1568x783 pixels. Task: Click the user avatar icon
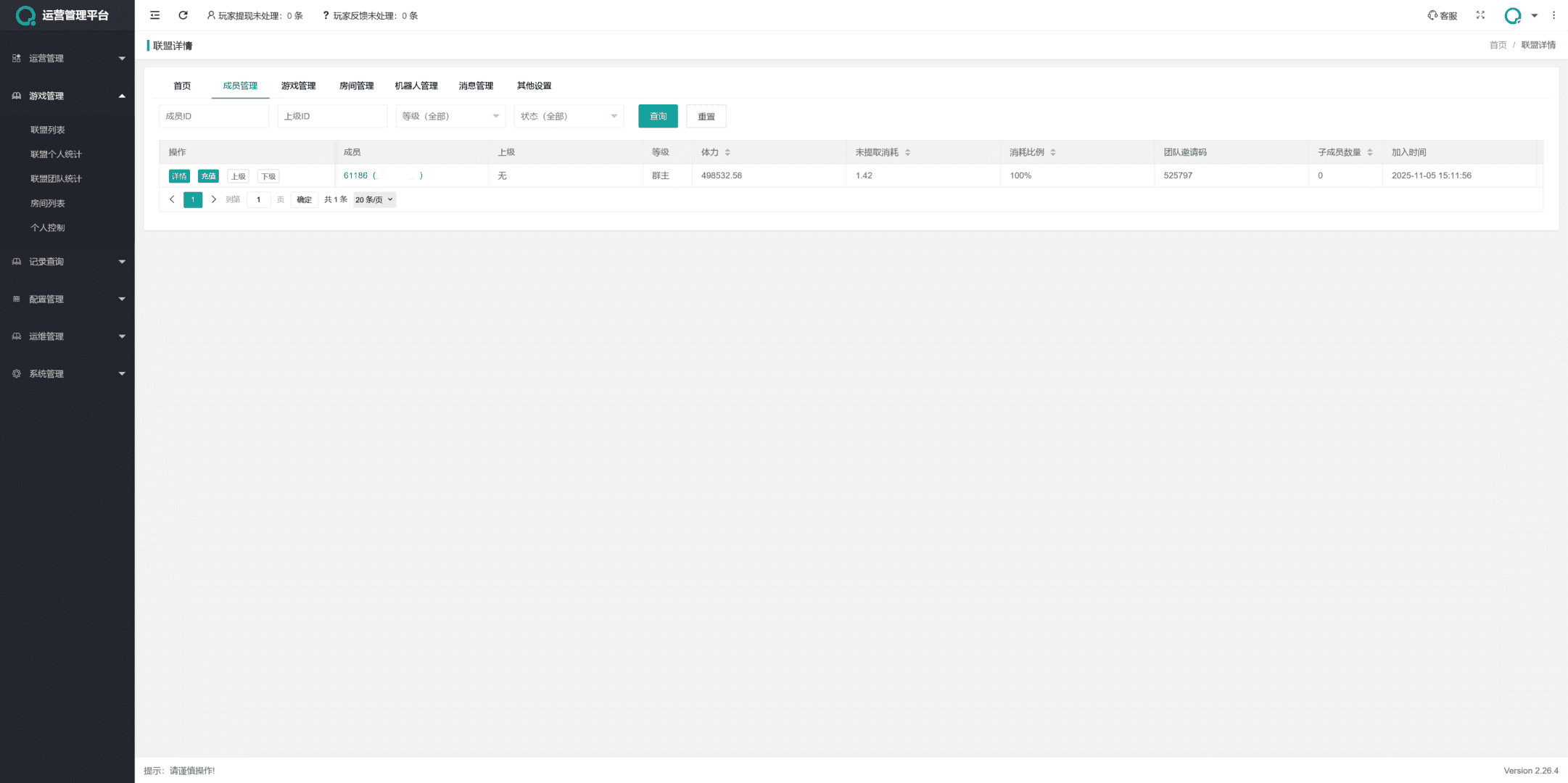(x=1512, y=15)
